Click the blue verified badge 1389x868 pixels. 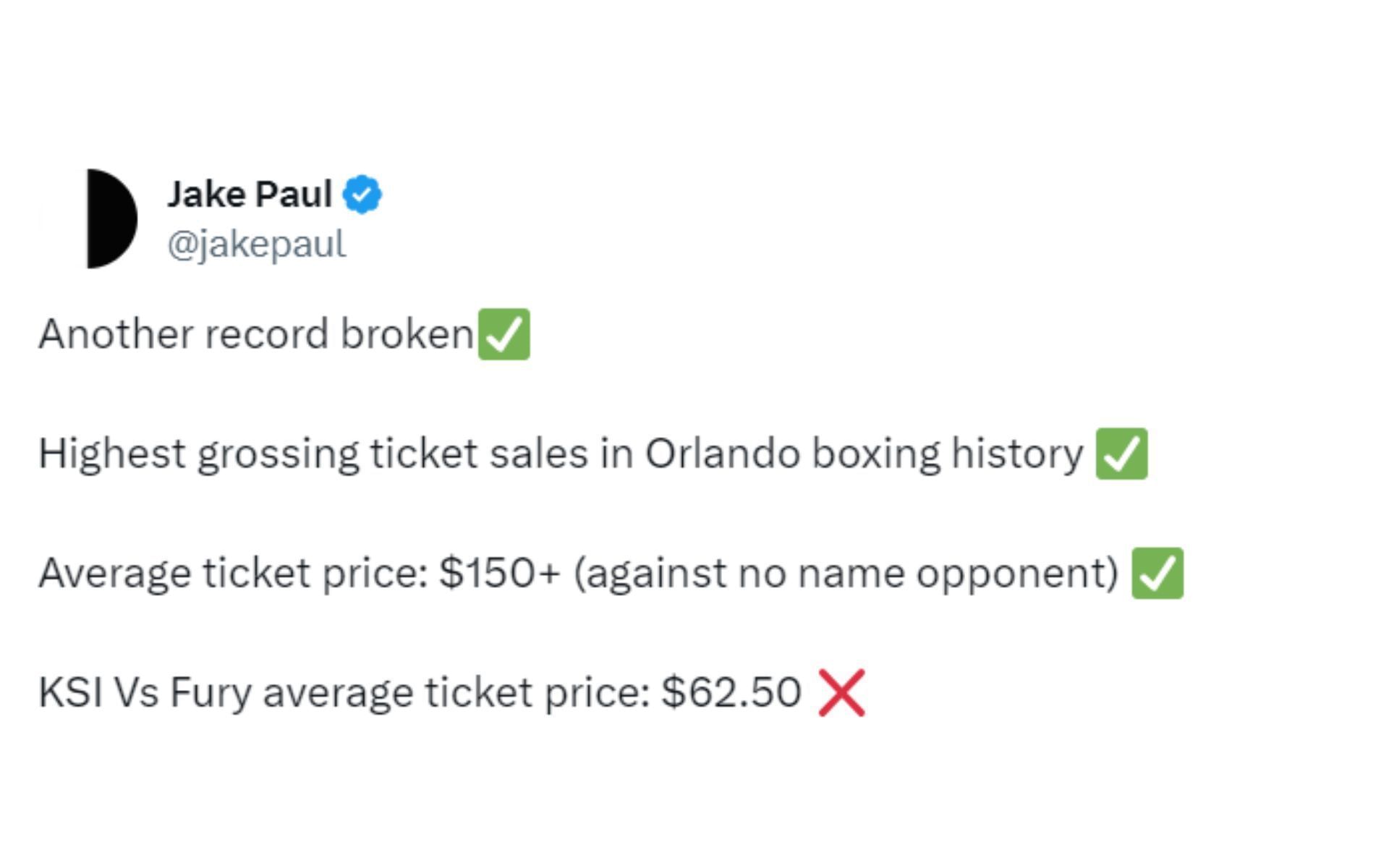[362, 194]
